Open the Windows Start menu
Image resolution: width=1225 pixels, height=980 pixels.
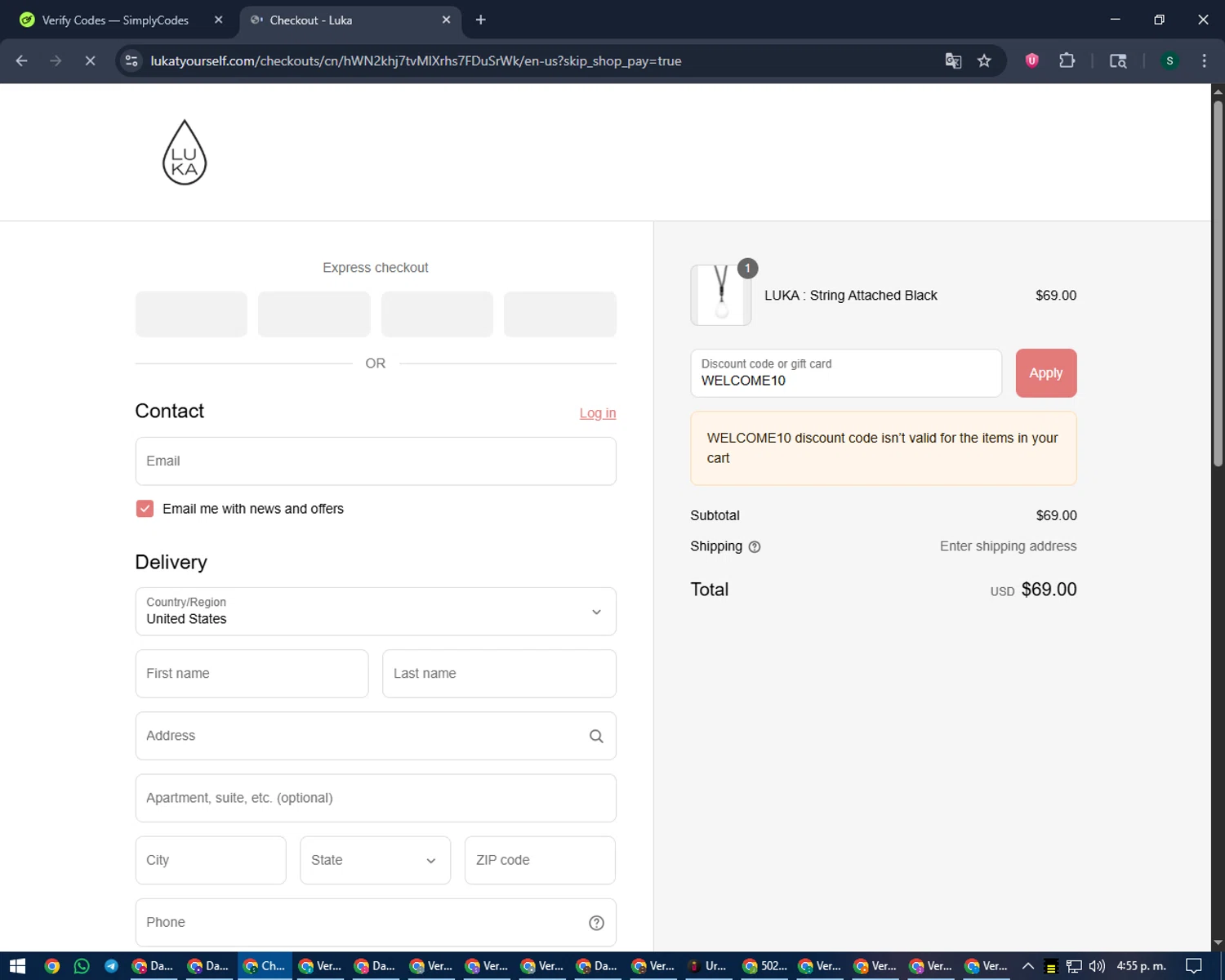tap(17, 966)
